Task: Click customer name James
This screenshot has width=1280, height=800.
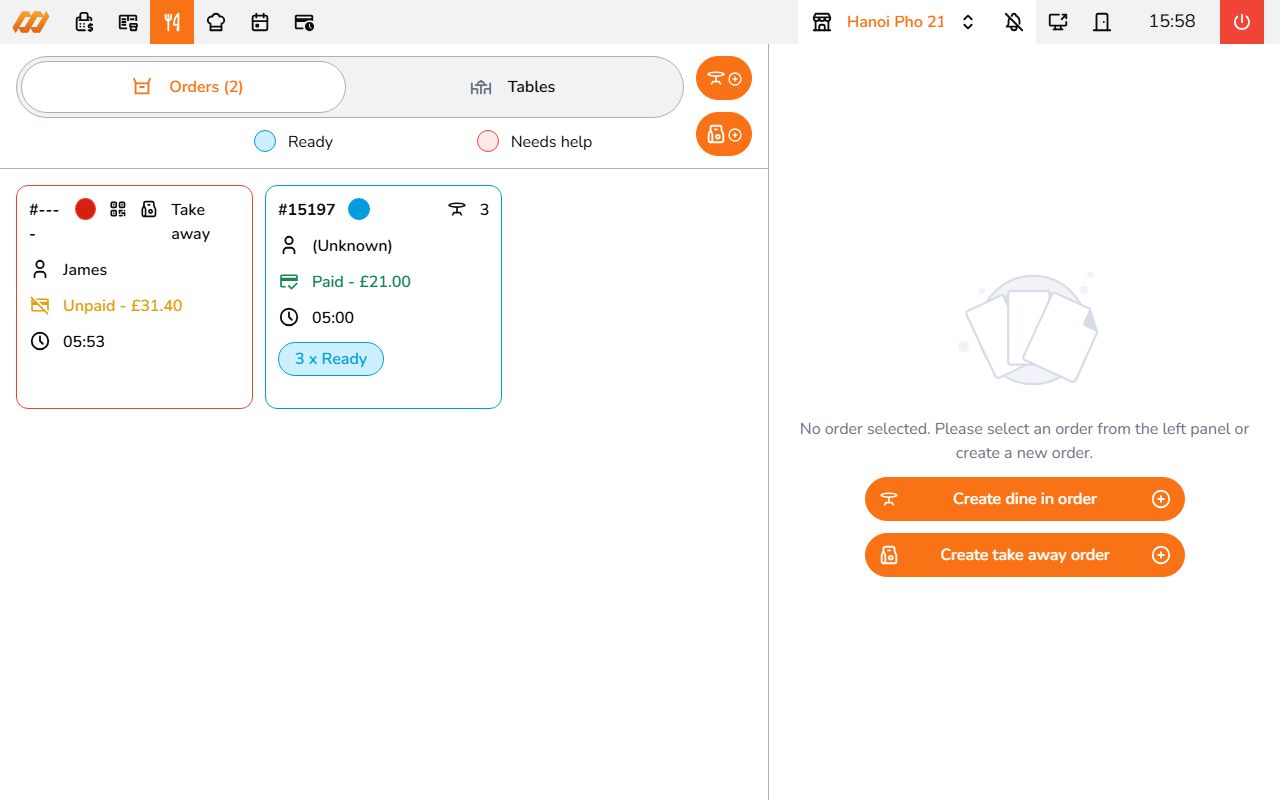Action: tap(85, 270)
